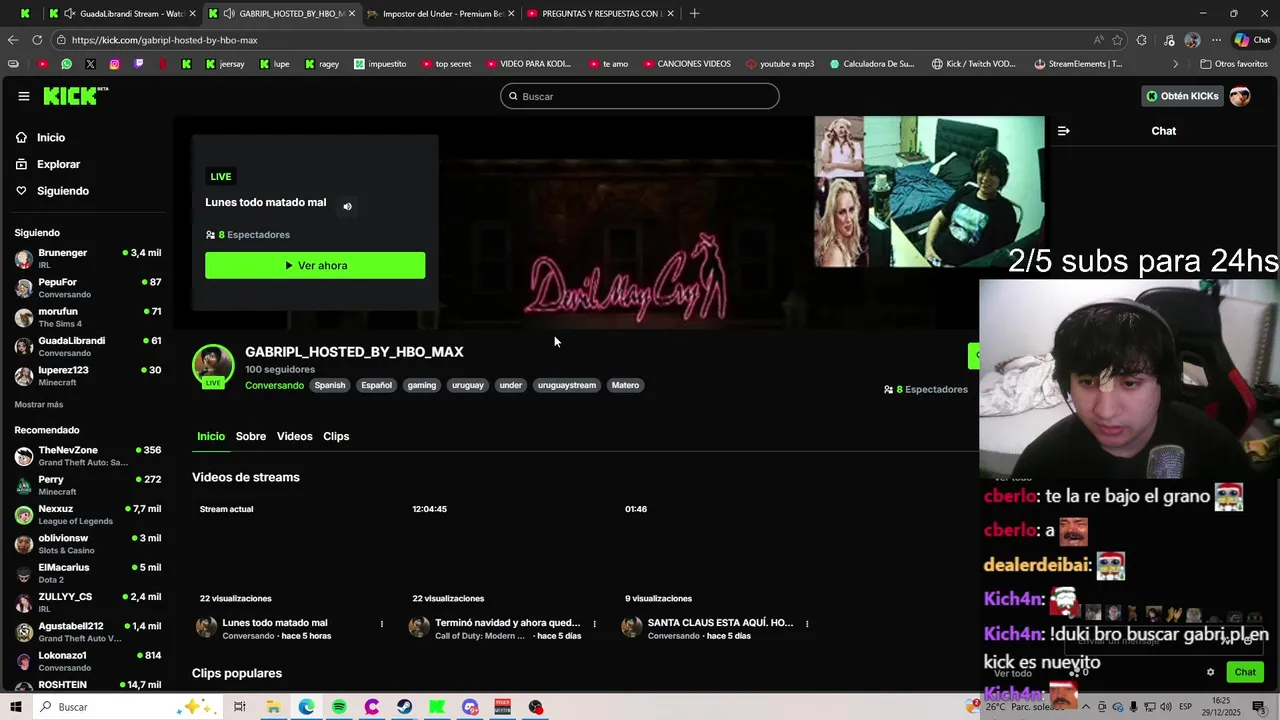The height and width of the screenshot is (720, 1280).
Task: Open ElMacarius recommended channel
Action: click(88, 573)
